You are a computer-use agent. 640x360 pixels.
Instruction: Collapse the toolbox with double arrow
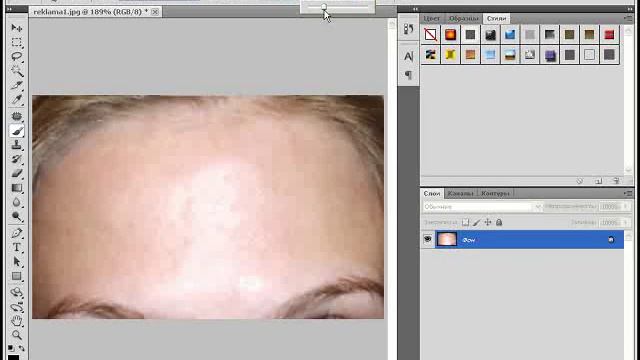9,9
